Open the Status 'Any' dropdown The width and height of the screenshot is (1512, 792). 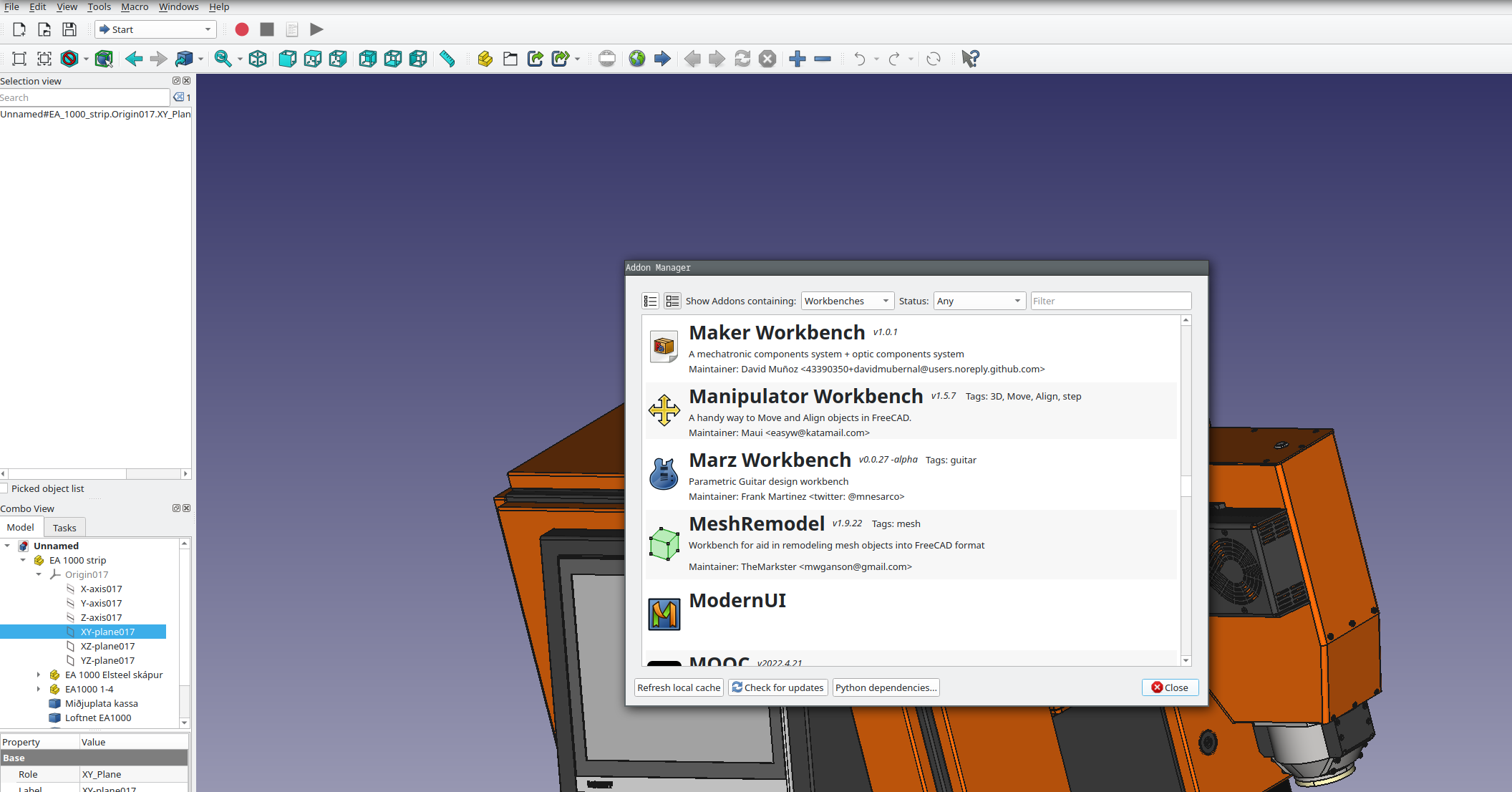coord(979,301)
